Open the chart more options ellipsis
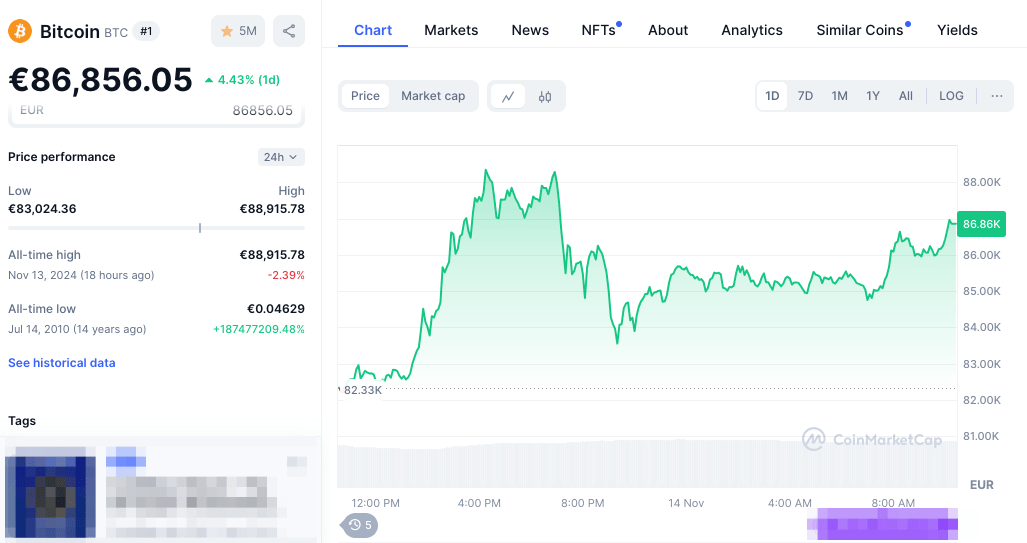Viewport: 1027px width, 543px height. tap(997, 96)
